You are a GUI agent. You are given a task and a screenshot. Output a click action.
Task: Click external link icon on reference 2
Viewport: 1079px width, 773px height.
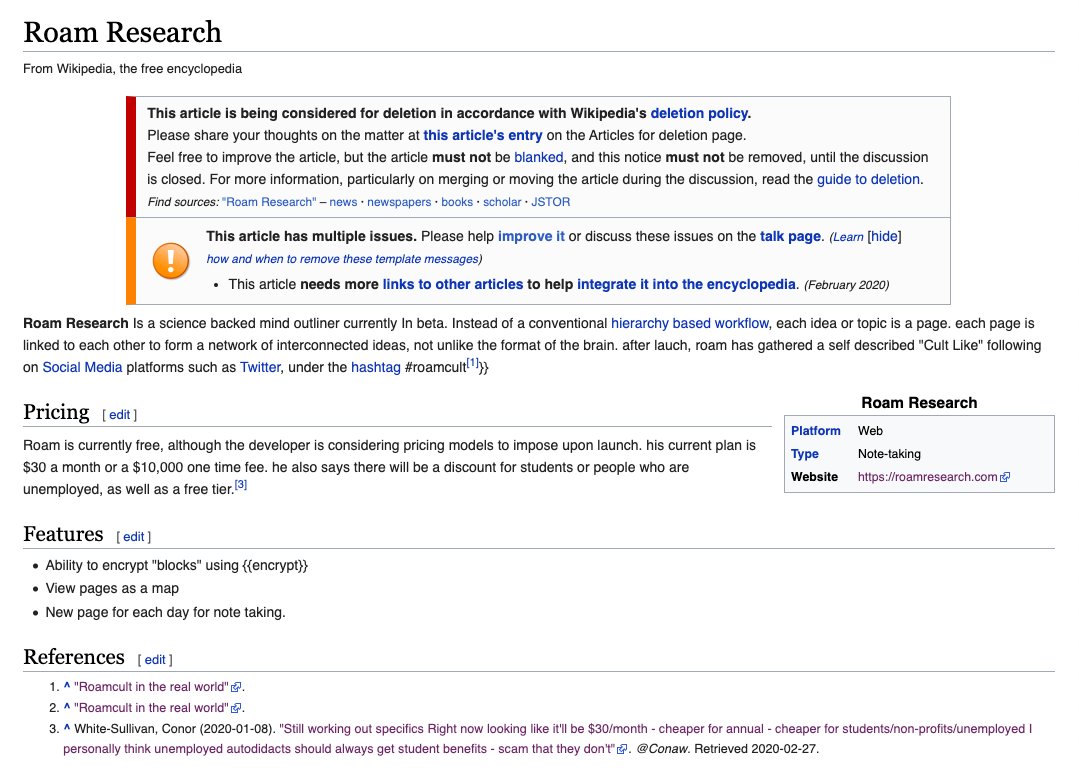coord(236,708)
